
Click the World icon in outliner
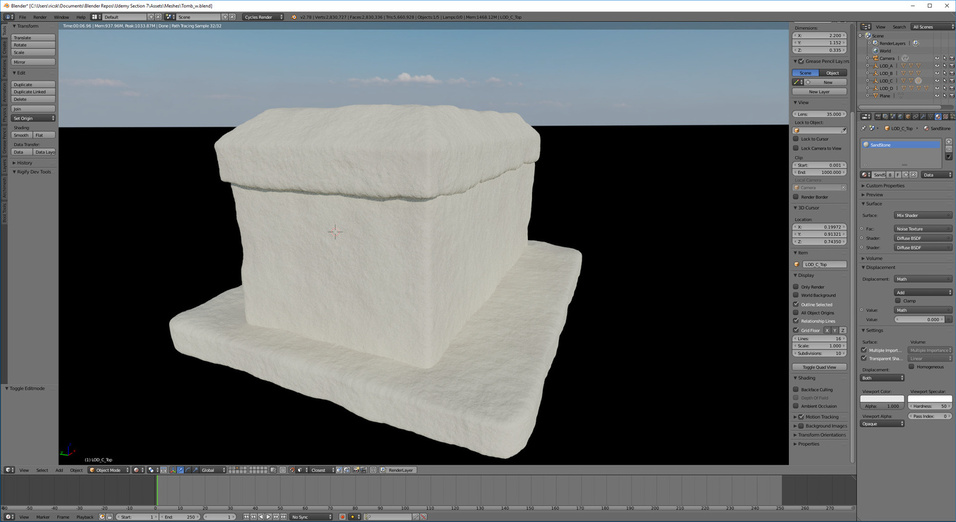click(874, 50)
